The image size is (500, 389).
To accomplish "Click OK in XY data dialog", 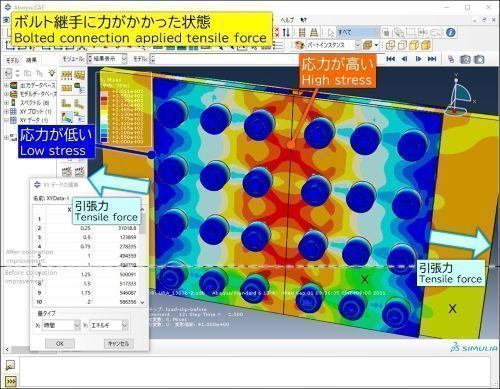I will [60, 343].
